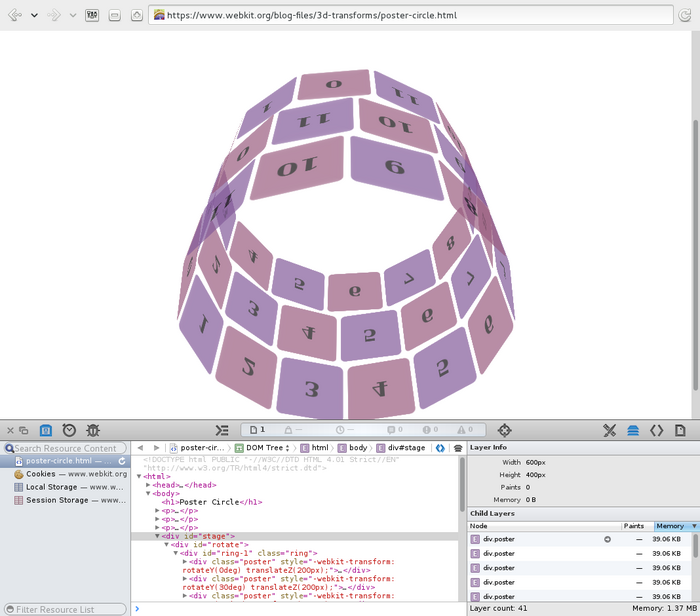Toggle the shadow DOM hat icon

pyautogui.click(x=457, y=448)
